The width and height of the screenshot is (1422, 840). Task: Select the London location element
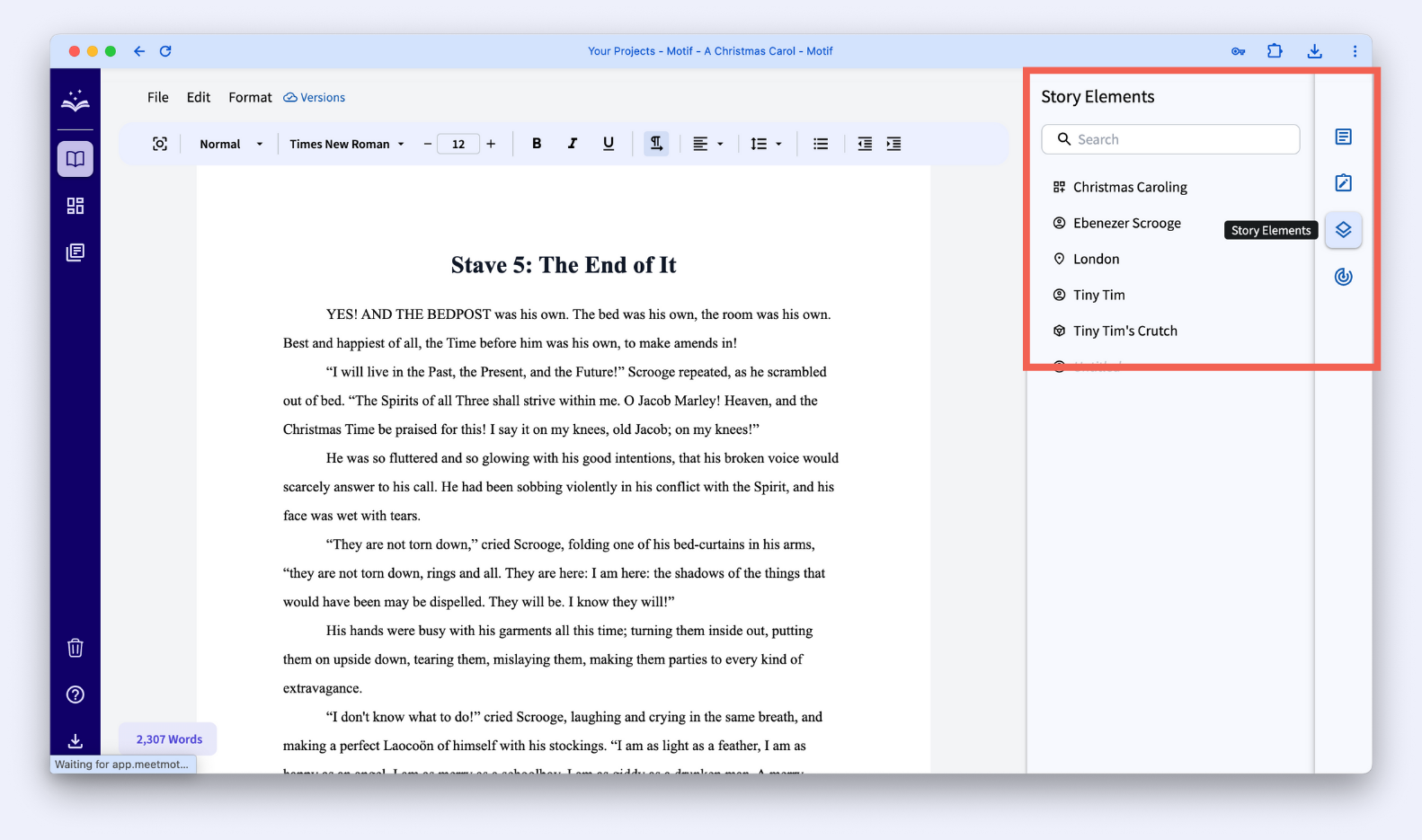coord(1086,259)
